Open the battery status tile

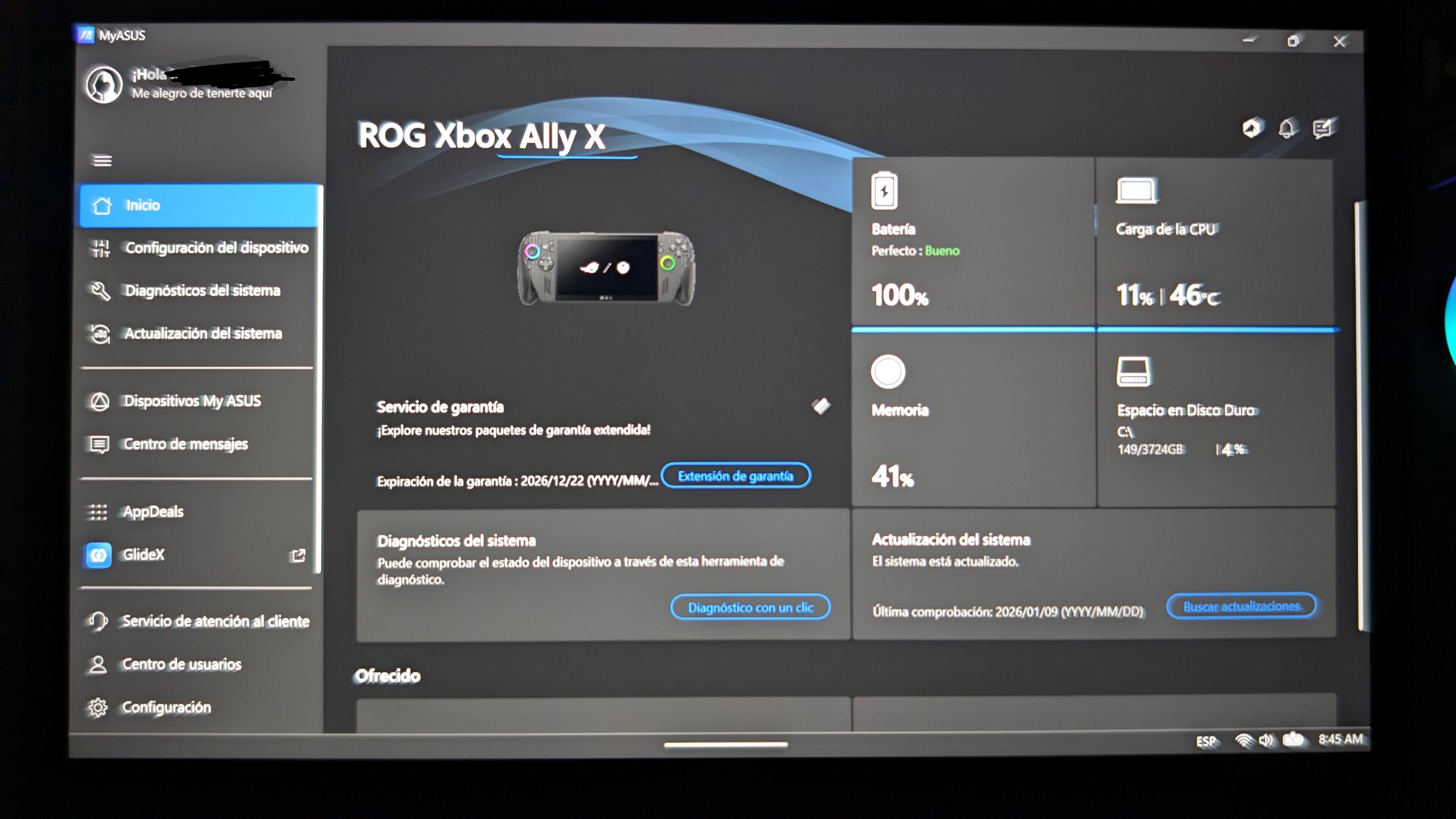pyautogui.click(x=972, y=243)
